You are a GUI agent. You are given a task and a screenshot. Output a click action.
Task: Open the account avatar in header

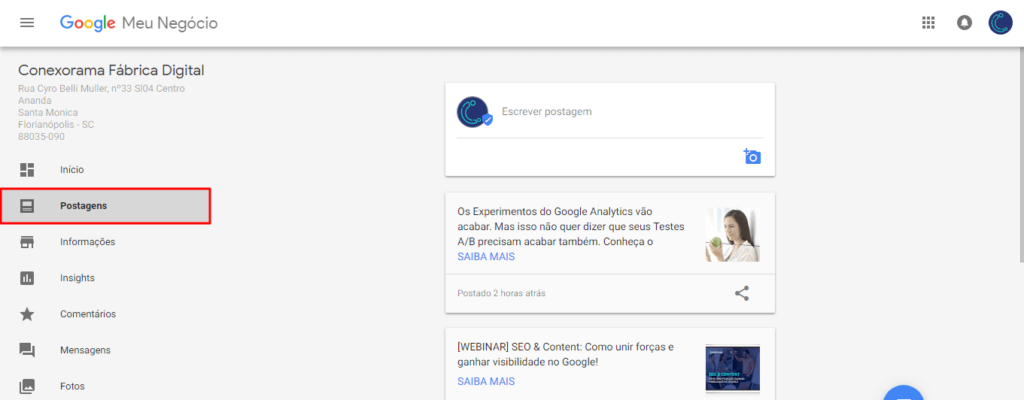(x=1000, y=23)
